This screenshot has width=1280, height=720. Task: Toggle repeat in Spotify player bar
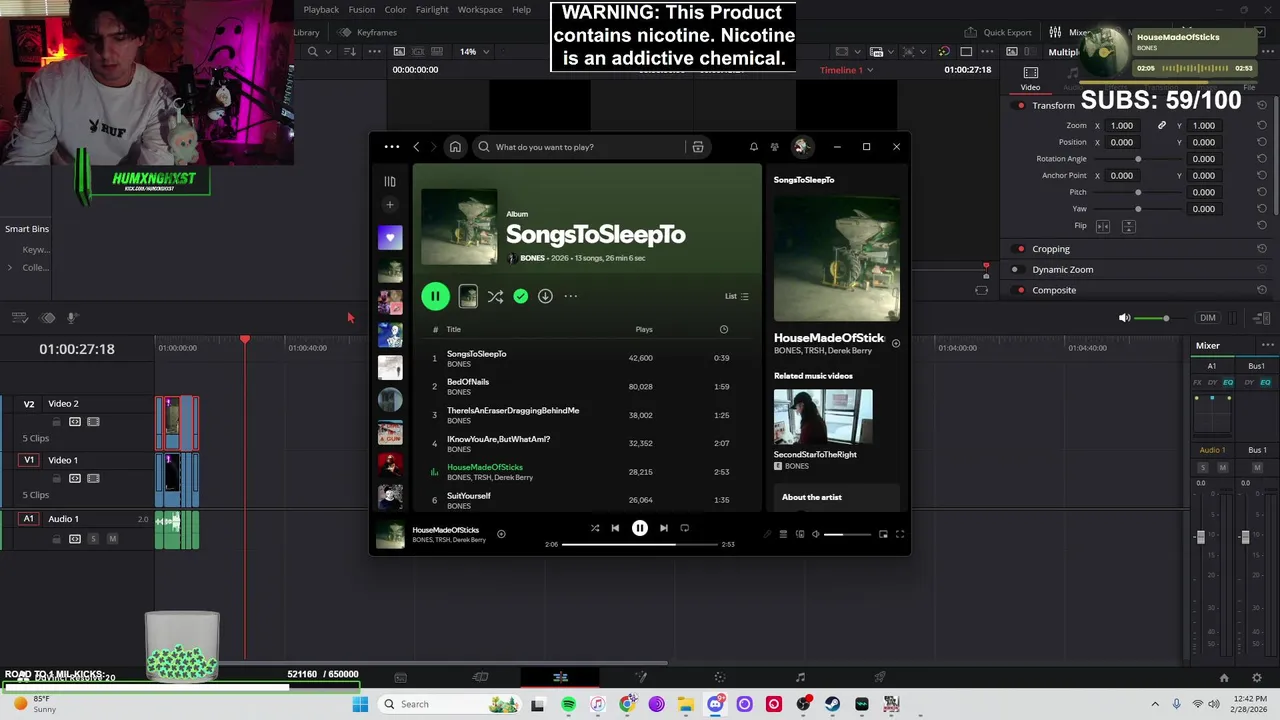coord(685,528)
